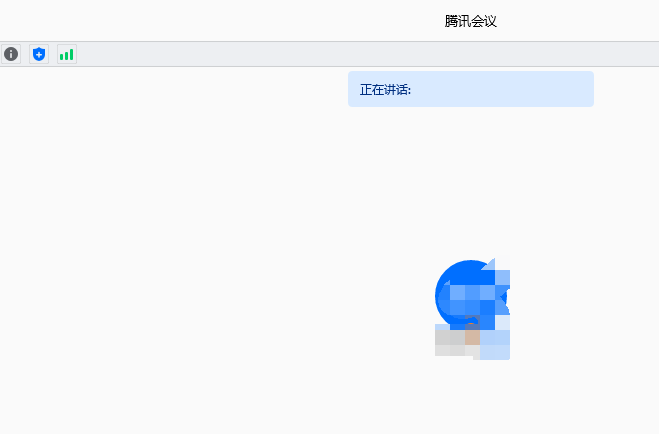The height and width of the screenshot is (434, 659).
Task: Click the 正在讲话: text label
Action: tap(385, 89)
